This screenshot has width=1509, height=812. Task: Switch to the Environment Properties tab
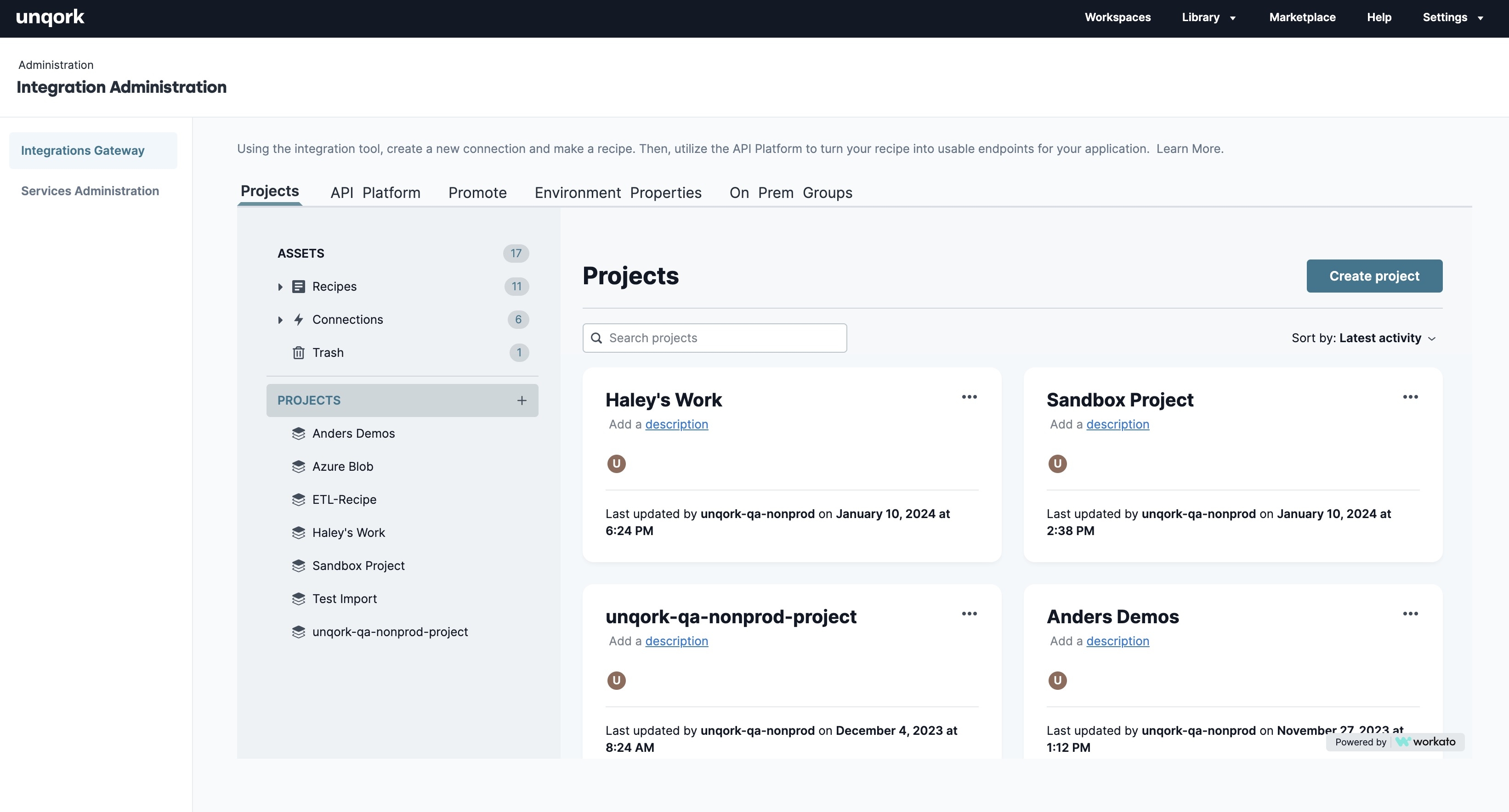point(618,192)
